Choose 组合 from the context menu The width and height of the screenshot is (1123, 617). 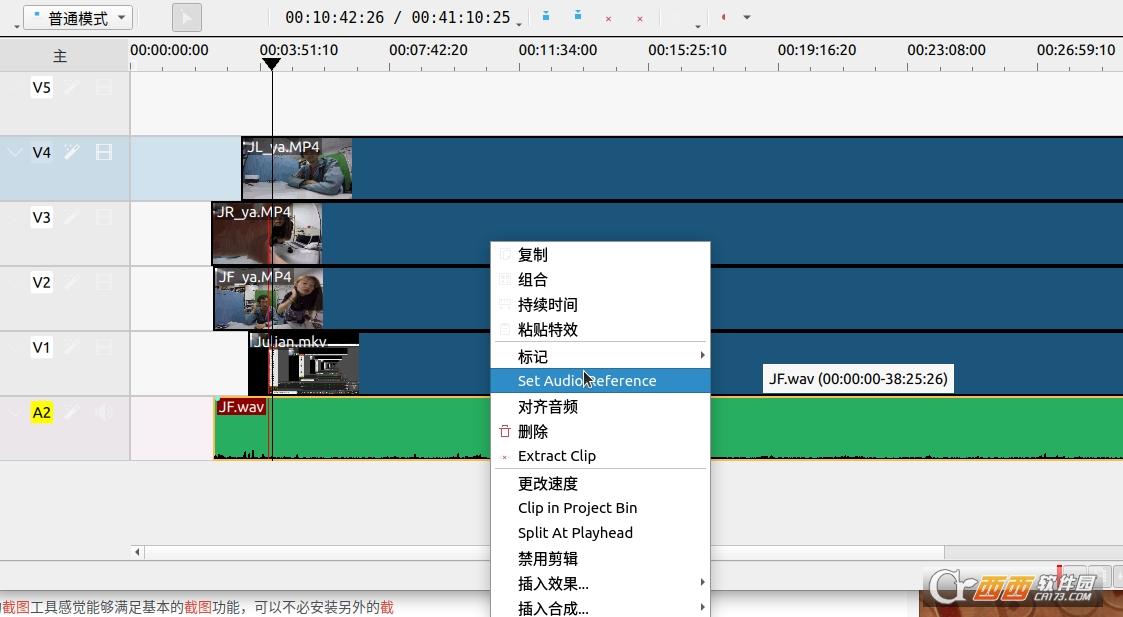point(600,279)
